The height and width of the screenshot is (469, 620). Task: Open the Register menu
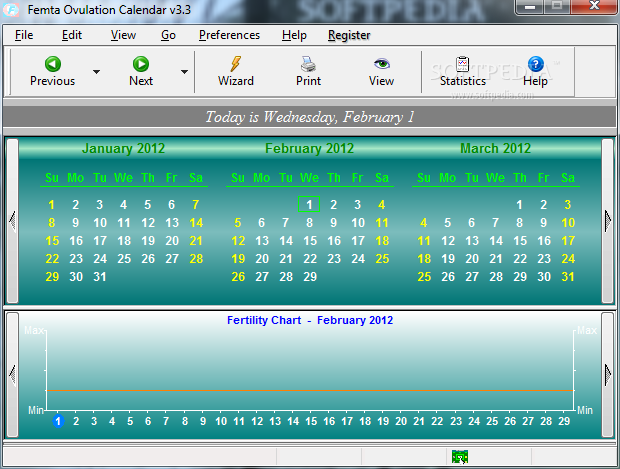[x=349, y=35]
